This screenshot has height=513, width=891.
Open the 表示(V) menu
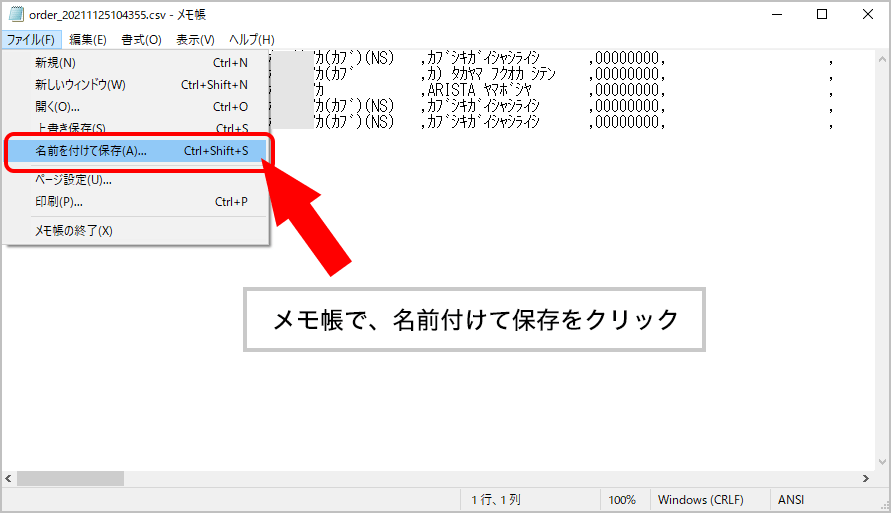point(195,40)
